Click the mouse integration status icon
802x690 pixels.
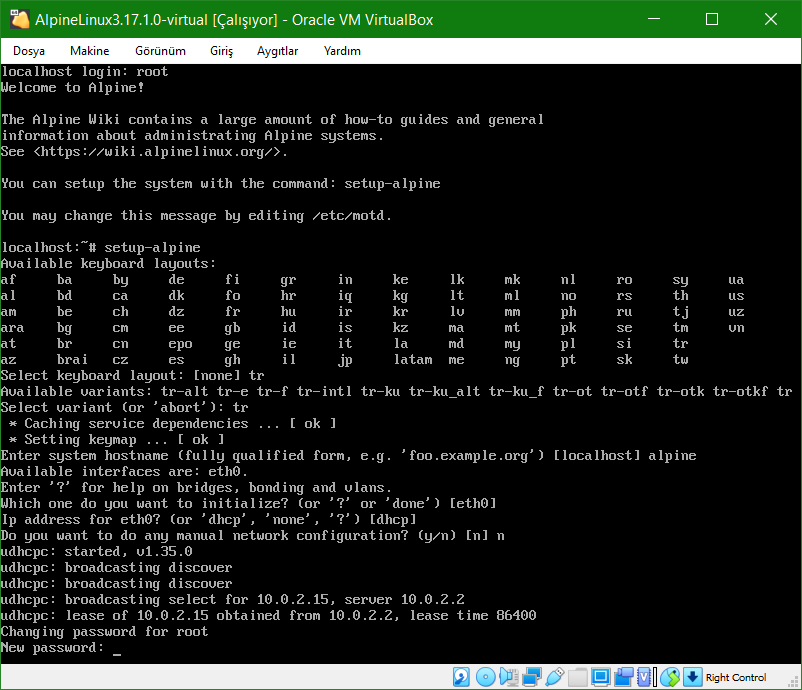(670, 677)
